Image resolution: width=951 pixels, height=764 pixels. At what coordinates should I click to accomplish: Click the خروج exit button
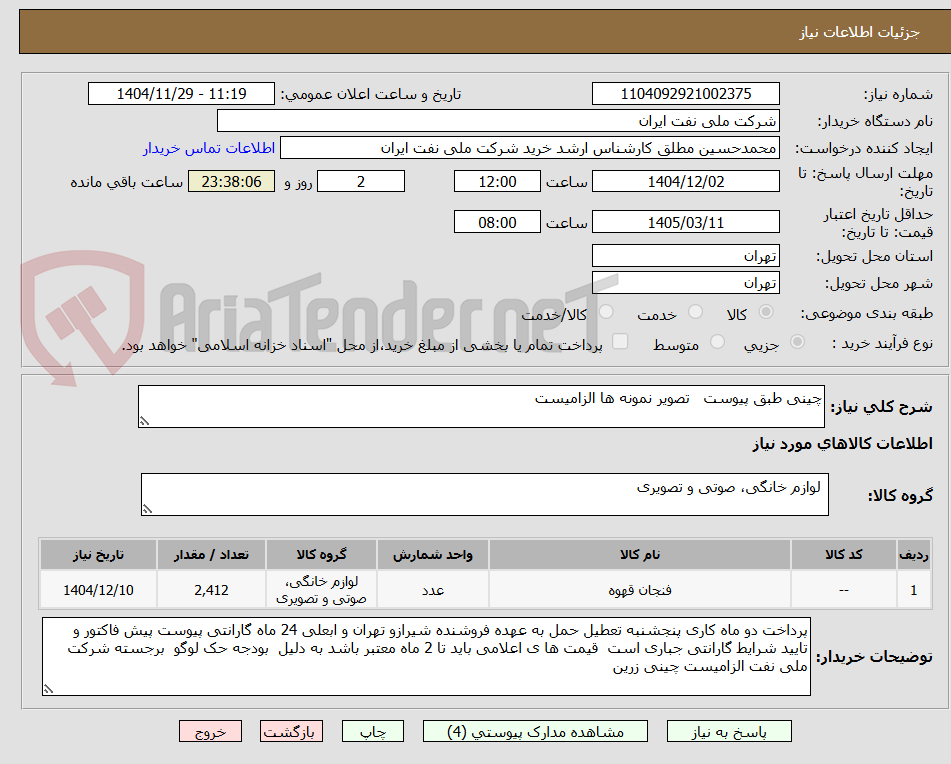pyautogui.click(x=210, y=731)
